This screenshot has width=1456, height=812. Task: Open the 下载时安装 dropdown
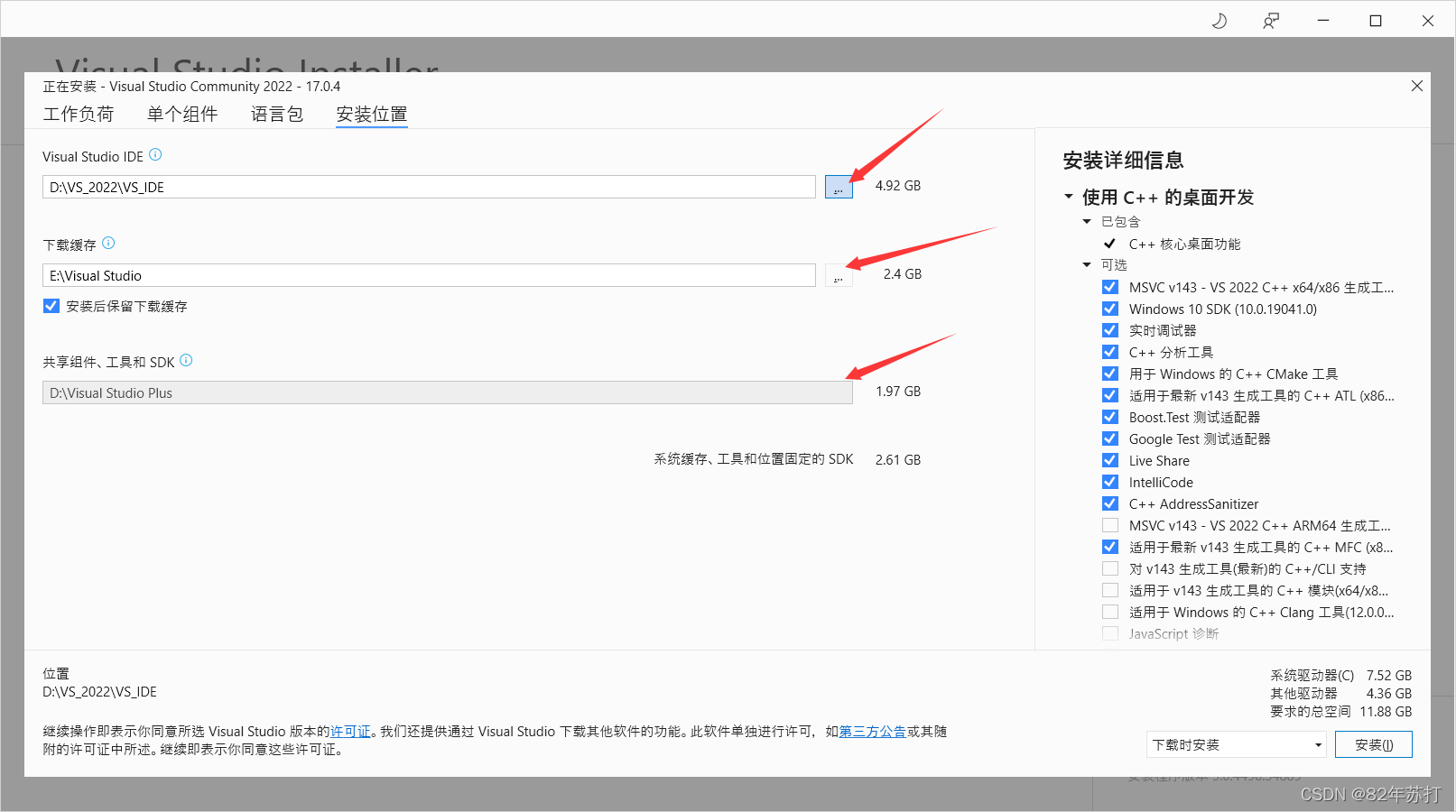click(x=1237, y=744)
